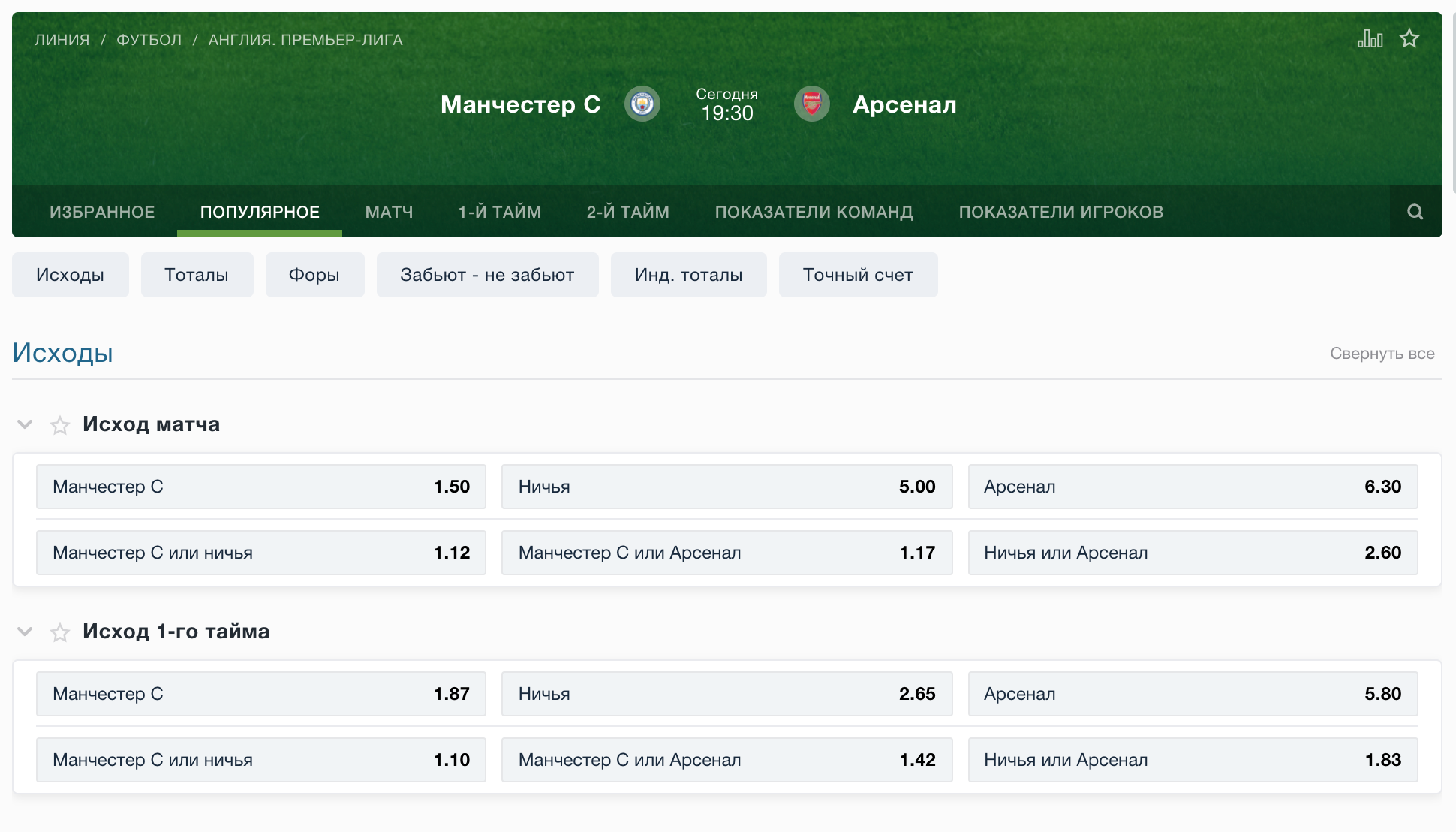Image resolution: width=1456 pixels, height=832 pixels.
Task: Select the Забьют - не забьют filter
Action: [x=487, y=275]
